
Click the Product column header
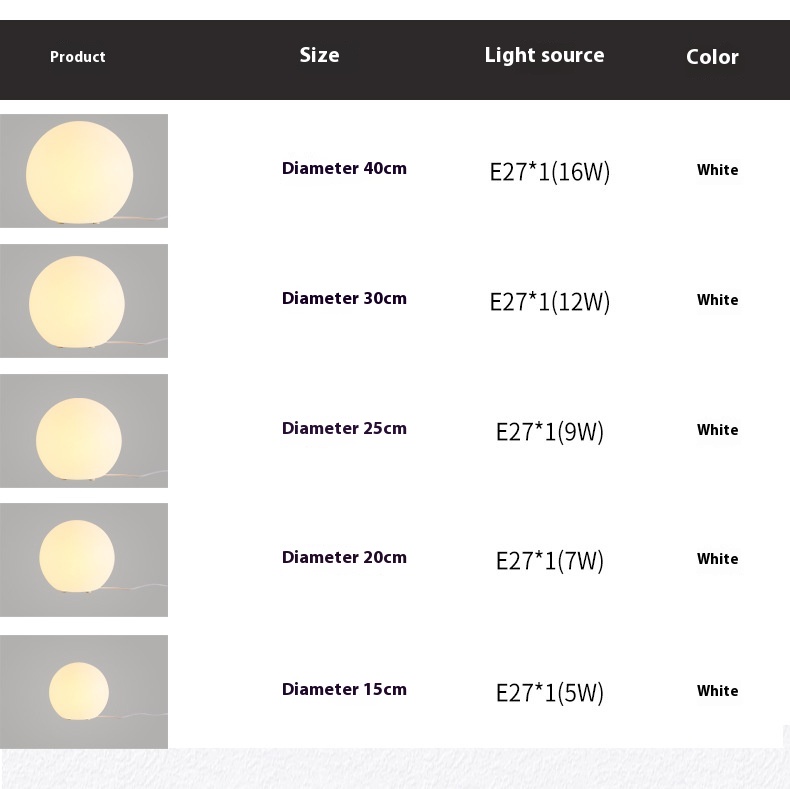77,57
